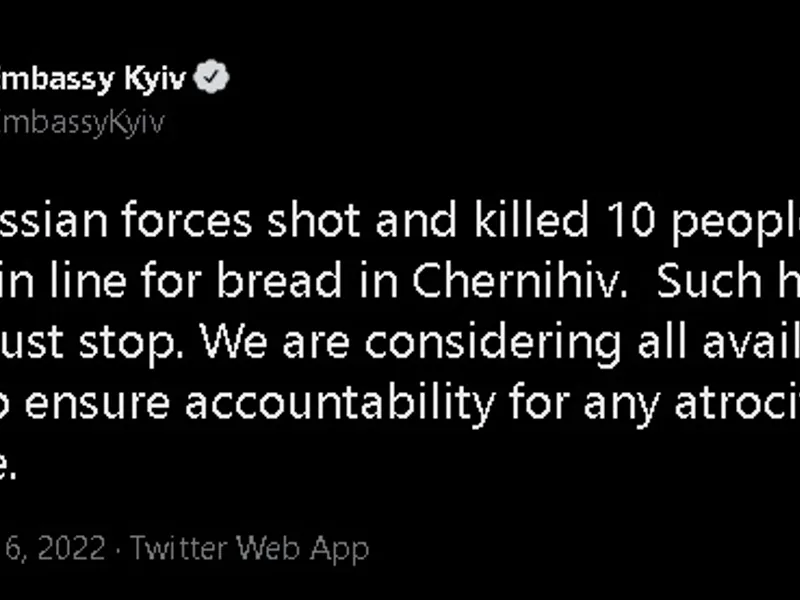Open the Twitter Web App source link

pos(249,548)
